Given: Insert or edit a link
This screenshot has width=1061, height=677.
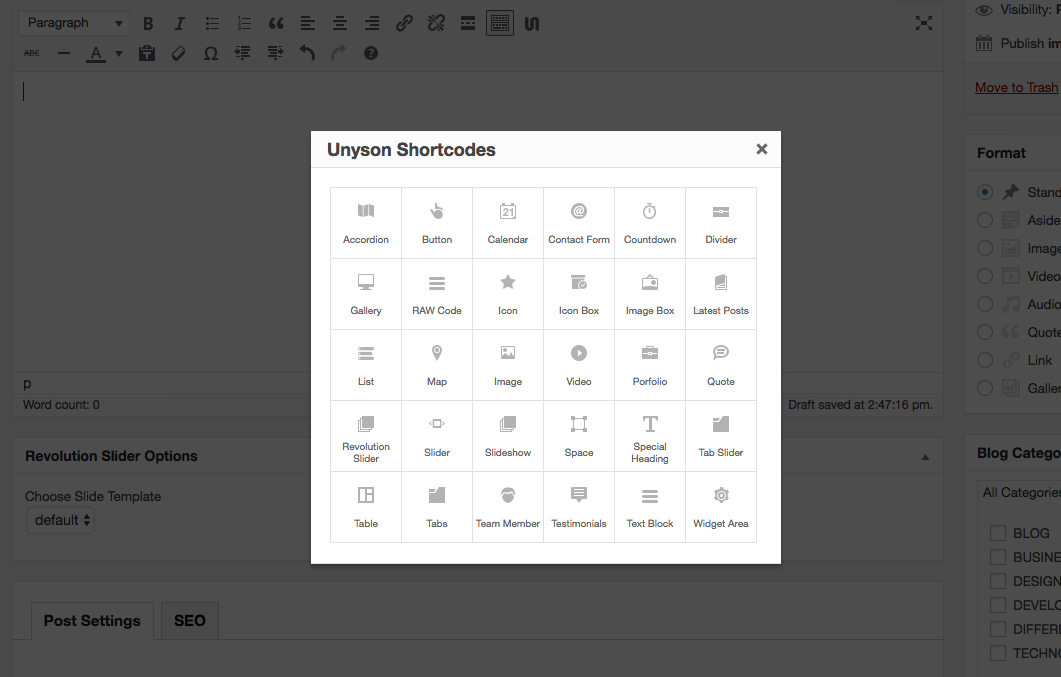Looking at the screenshot, I should tap(405, 24).
